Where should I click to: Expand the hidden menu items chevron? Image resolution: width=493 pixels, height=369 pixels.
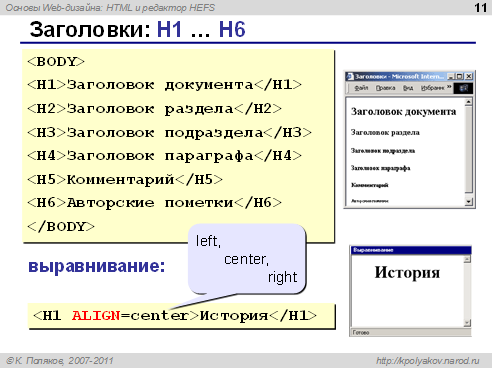tap(449, 87)
